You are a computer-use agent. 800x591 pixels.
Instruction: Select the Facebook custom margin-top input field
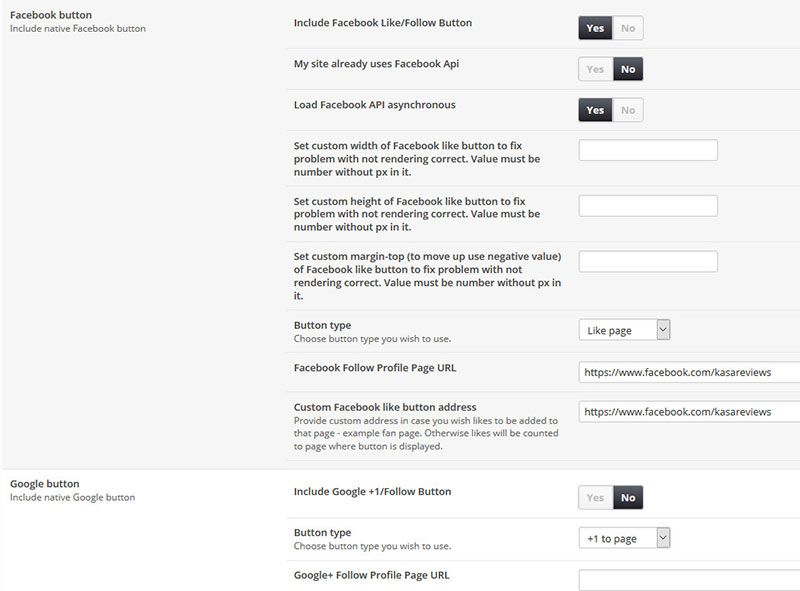(648, 262)
